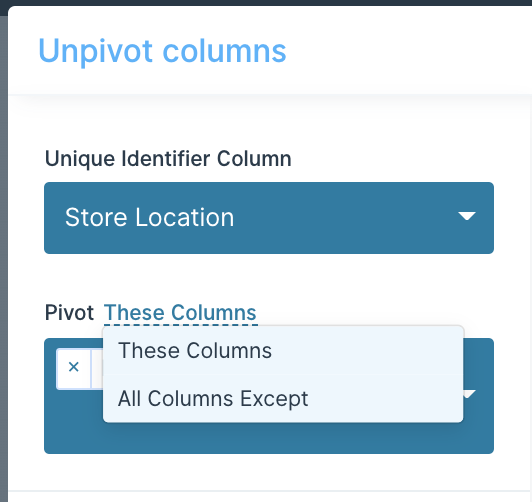Open the Unique Identifier Column select box
This screenshot has height=502, width=532.
point(269,218)
